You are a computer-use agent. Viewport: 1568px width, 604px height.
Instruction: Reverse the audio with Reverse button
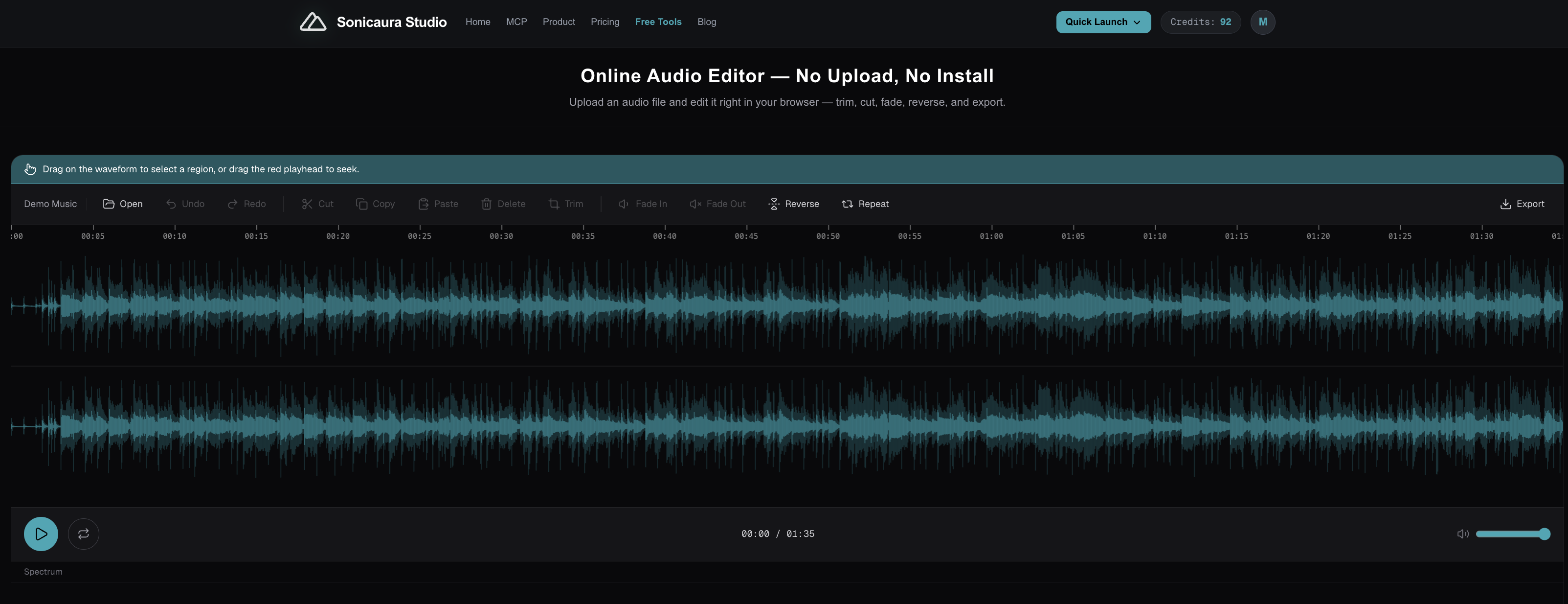(x=794, y=204)
